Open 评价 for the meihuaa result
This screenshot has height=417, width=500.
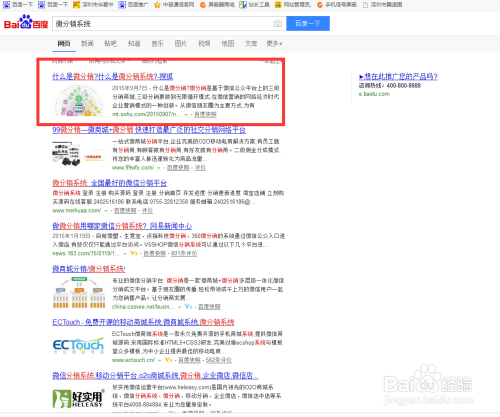coord(147,211)
